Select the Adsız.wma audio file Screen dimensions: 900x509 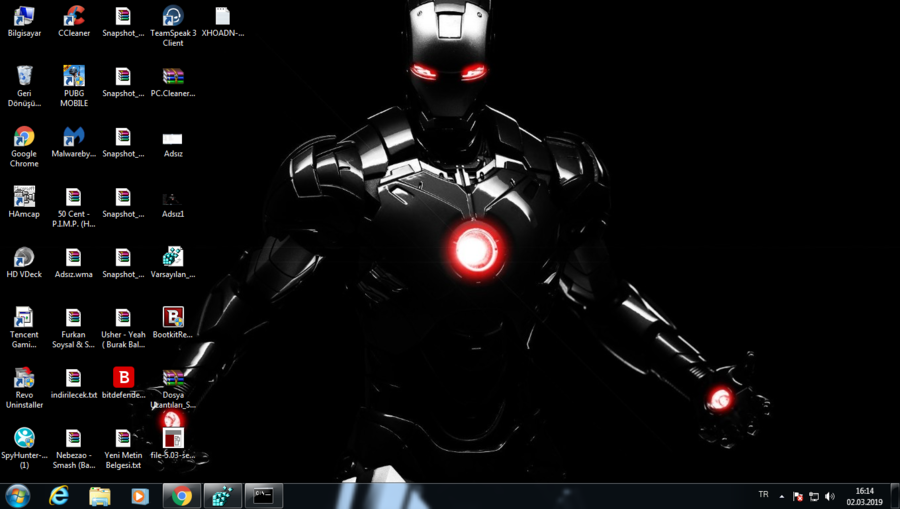click(74, 263)
